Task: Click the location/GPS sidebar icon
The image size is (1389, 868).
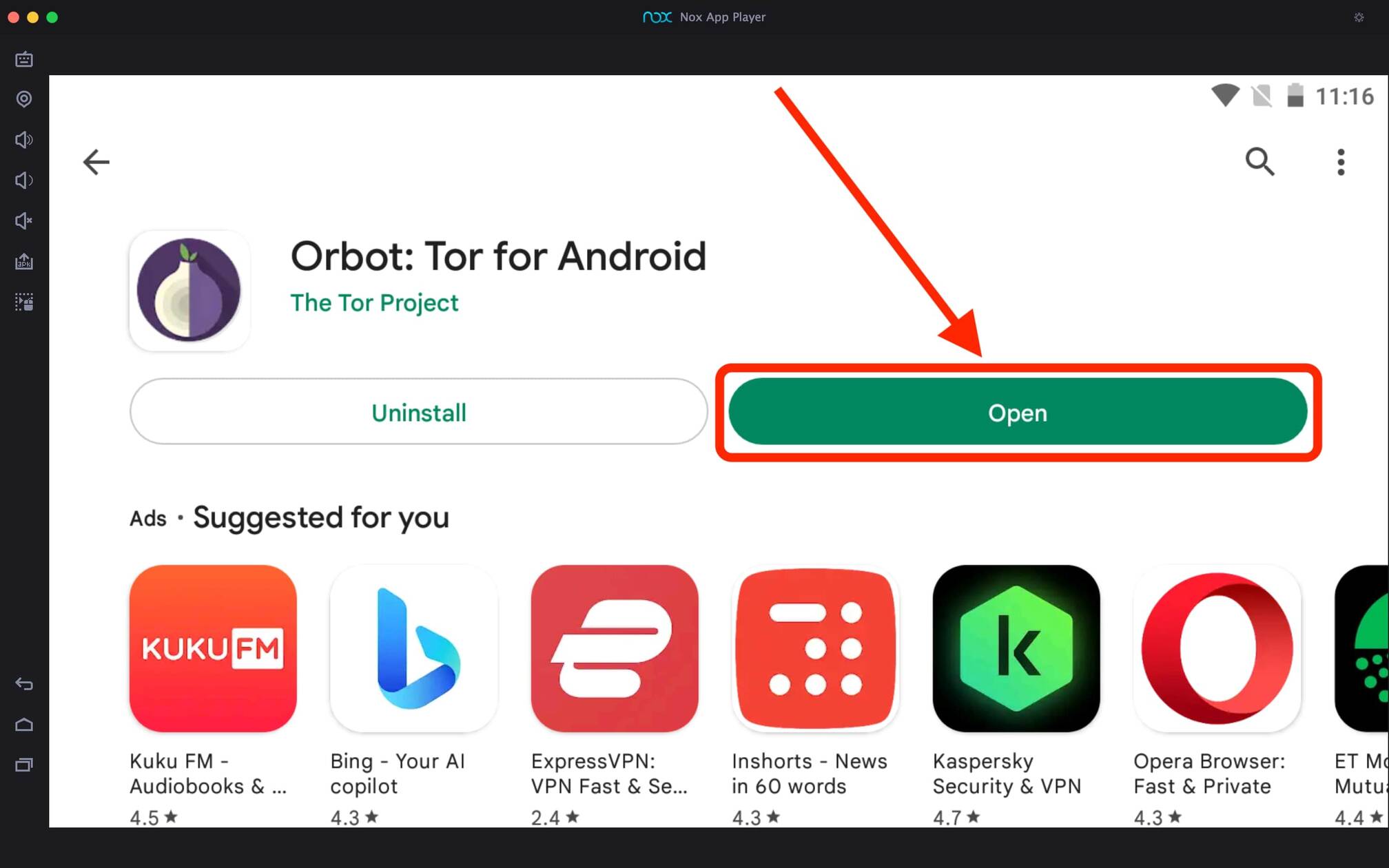Action: click(25, 99)
